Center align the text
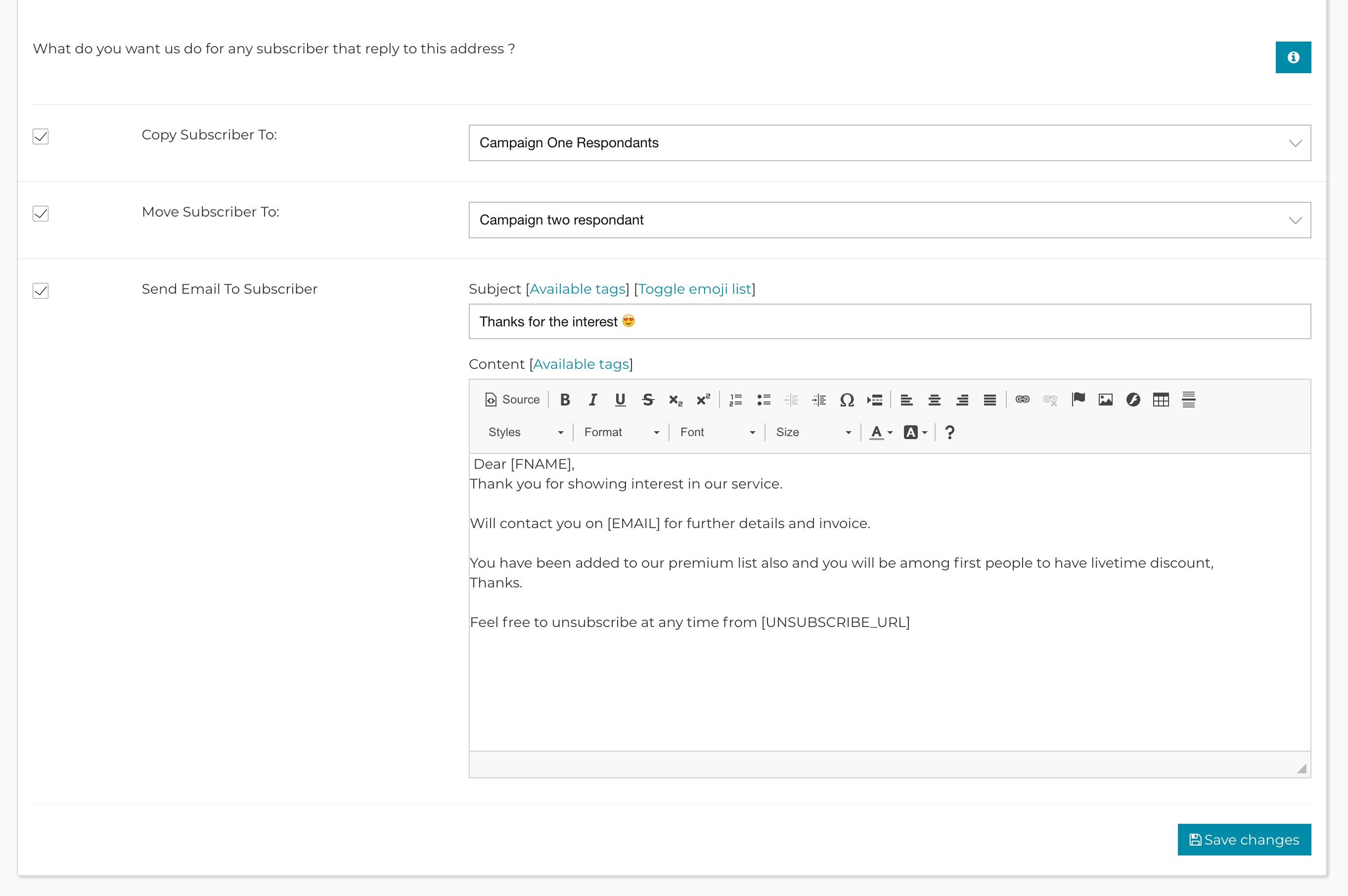Viewport: 1348px width, 896px height. [x=934, y=400]
